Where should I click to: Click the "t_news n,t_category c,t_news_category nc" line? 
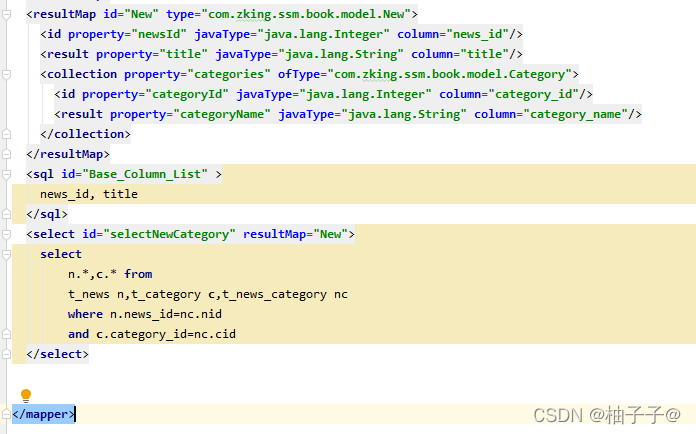tap(208, 294)
